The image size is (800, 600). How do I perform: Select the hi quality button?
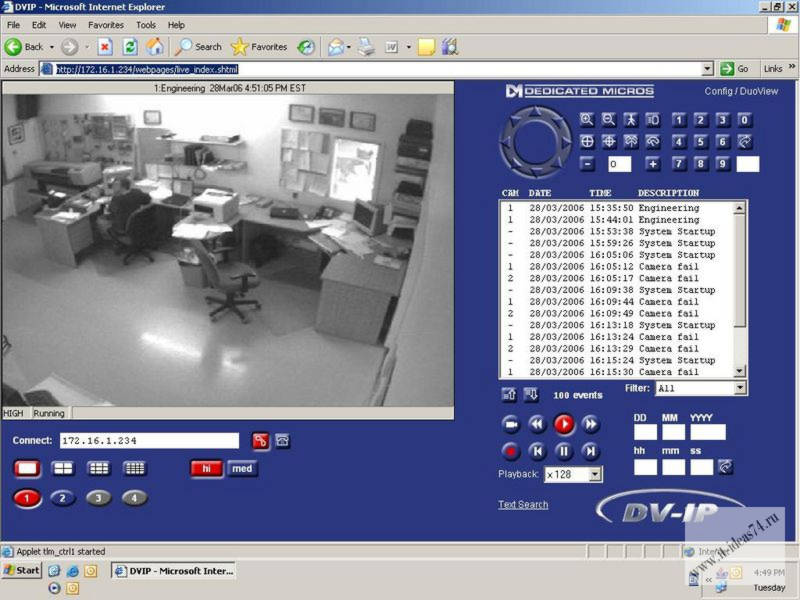tap(207, 468)
